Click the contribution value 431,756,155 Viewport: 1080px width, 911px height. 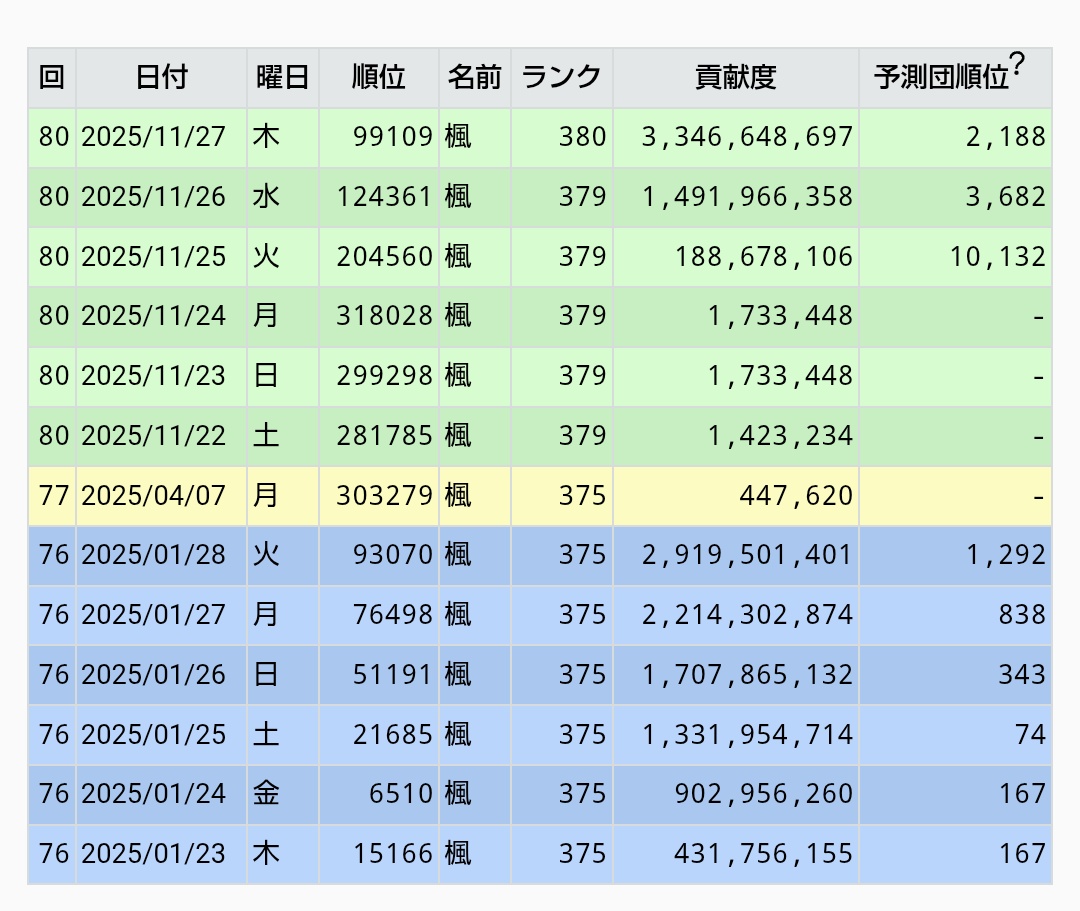[x=764, y=853]
